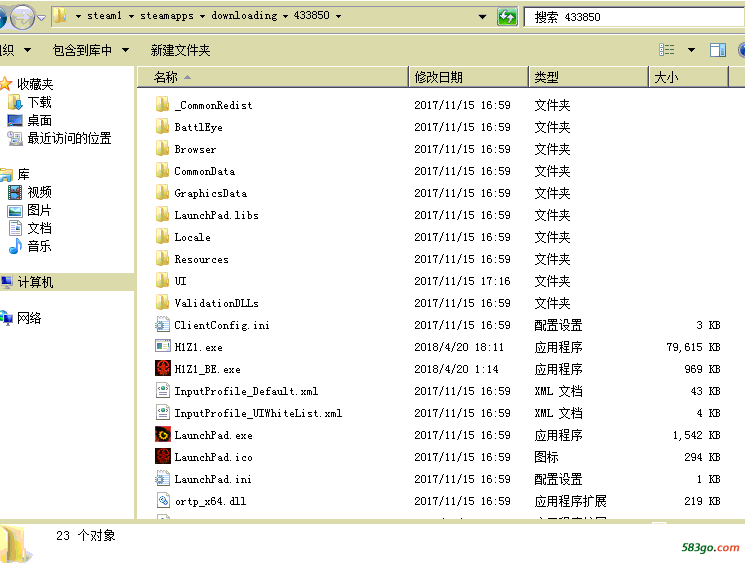The height and width of the screenshot is (563, 745).
Task: Select 桌面 in navigation pane
Action: (39, 120)
